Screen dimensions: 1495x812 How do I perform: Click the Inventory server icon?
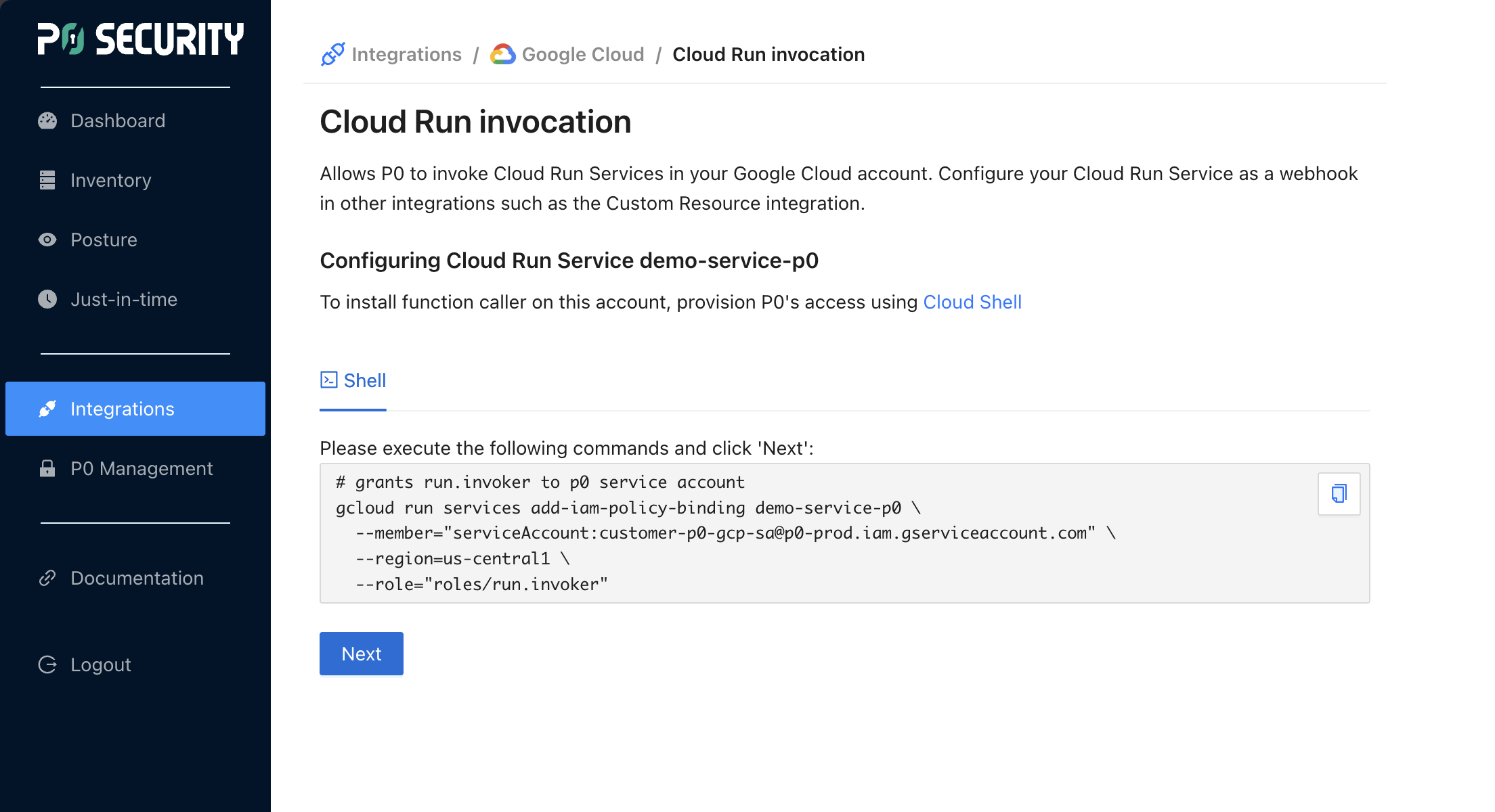click(x=47, y=181)
